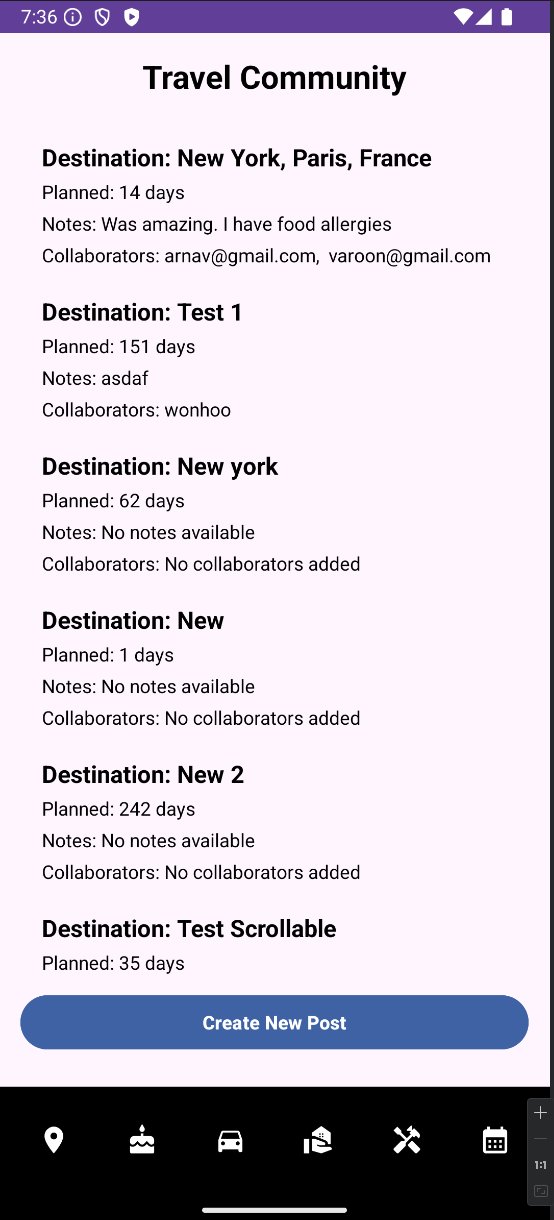Screen dimensions: 554x1220
Task: Tap the gesture navigation home pill
Action: 275,1210
